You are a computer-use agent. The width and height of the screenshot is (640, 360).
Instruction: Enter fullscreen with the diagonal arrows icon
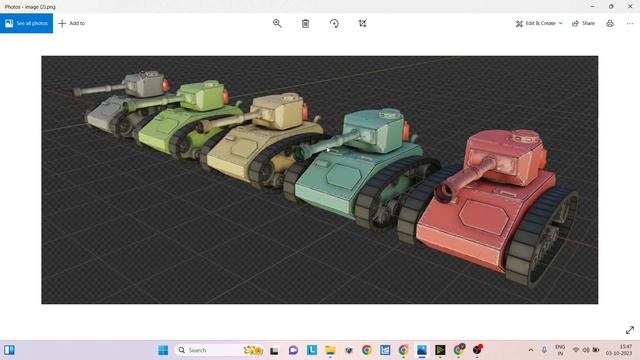(630, 330)
